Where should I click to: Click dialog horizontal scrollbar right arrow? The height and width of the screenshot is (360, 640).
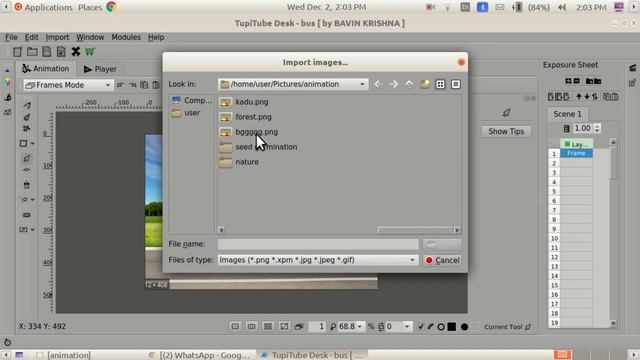tap(457, 230)
